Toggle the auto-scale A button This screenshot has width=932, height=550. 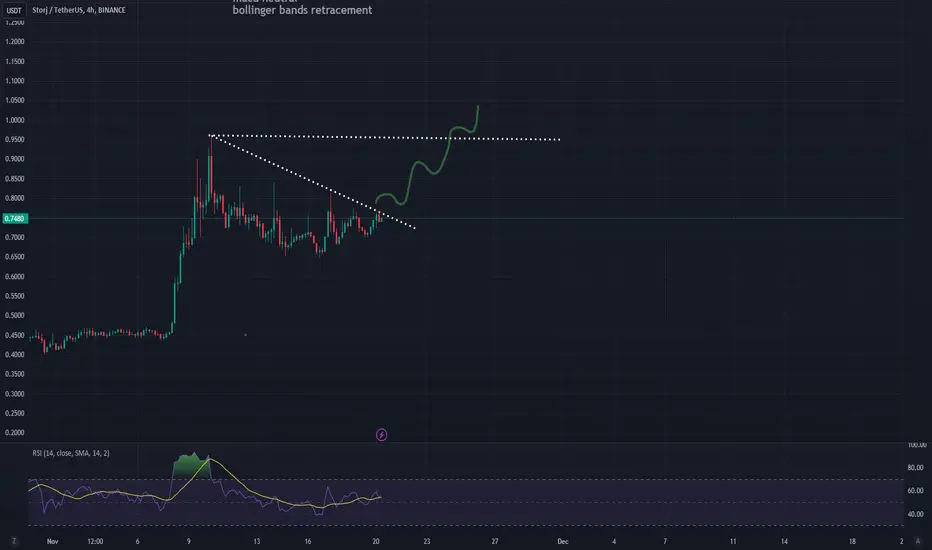pos(918,541)
